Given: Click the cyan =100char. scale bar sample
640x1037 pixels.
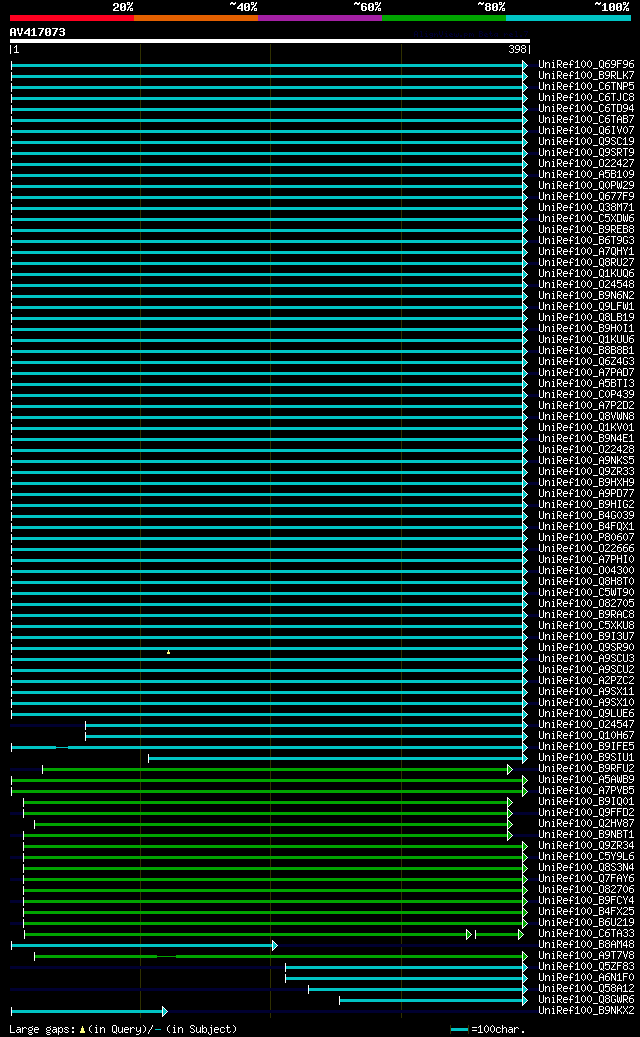Looking at the screenshot, I should click(x=460, y=1030).
